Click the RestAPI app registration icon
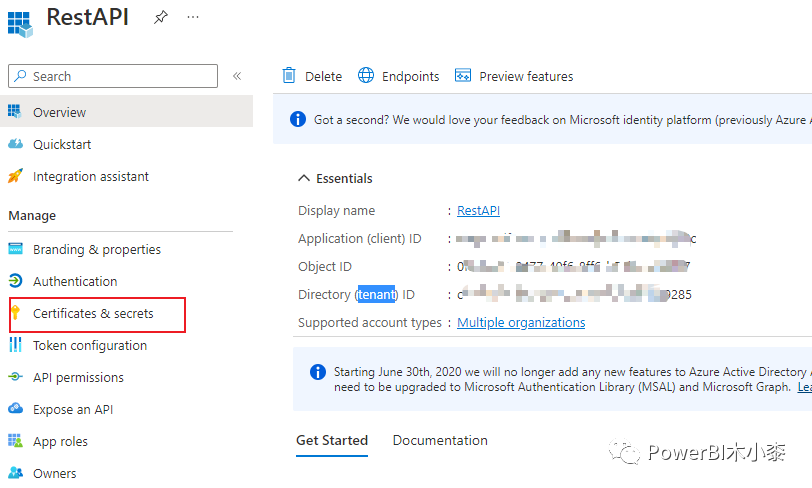 (20, 23)
